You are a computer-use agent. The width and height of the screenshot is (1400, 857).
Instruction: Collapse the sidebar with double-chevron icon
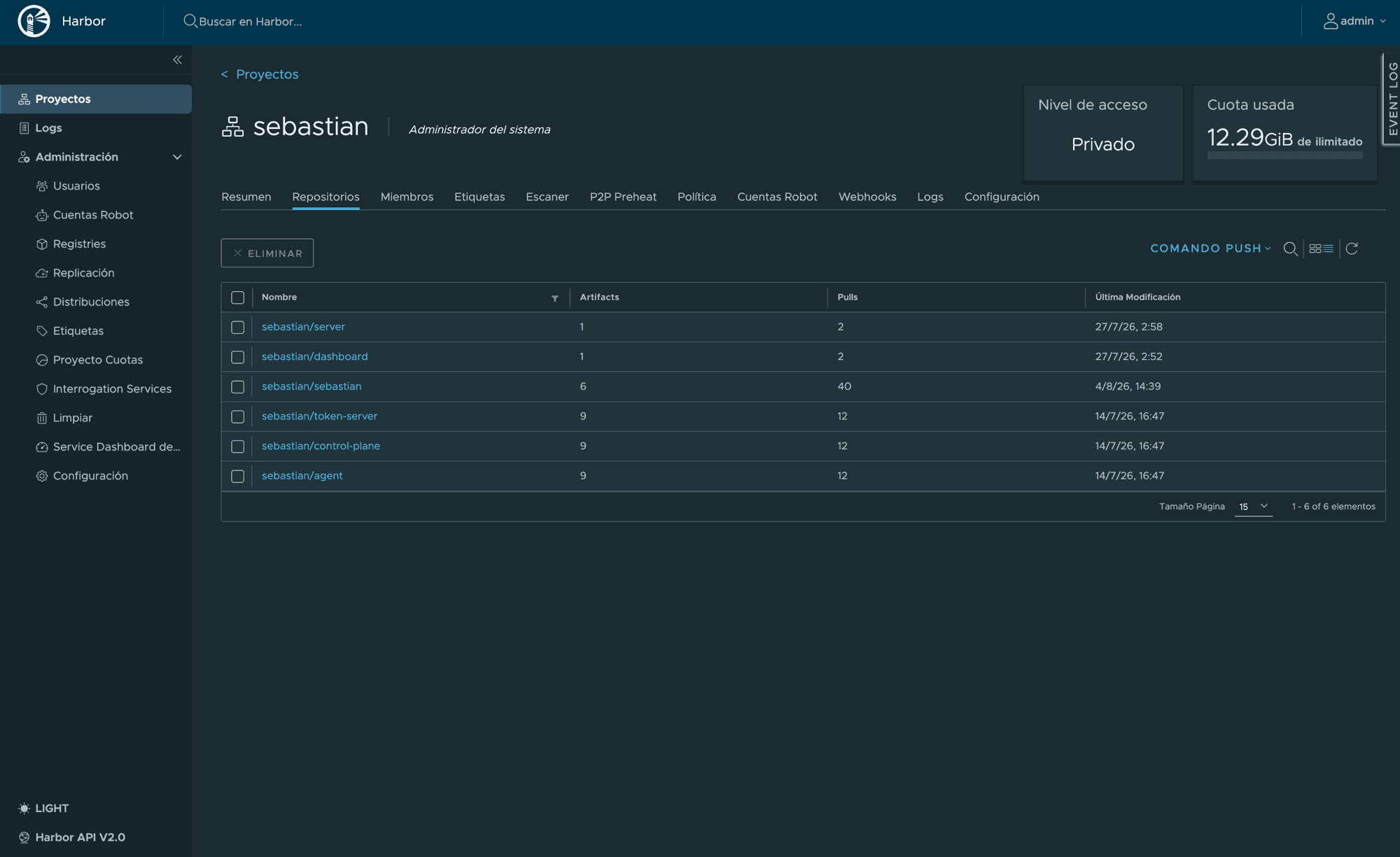177,60
